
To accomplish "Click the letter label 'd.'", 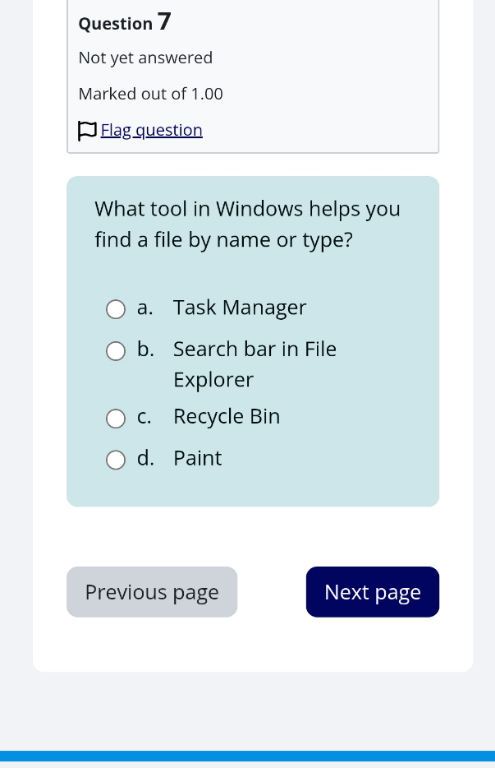I will click(145, 458).
